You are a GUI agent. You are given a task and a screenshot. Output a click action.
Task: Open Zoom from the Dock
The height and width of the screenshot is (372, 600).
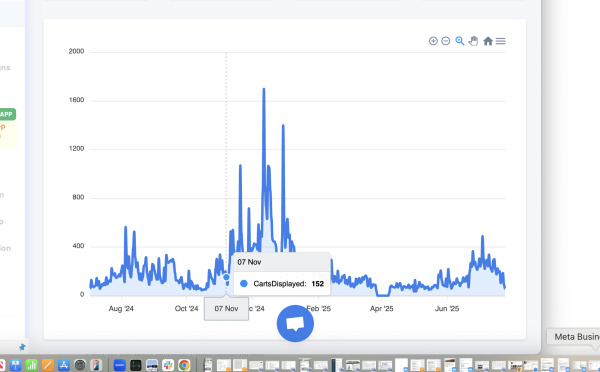tap(119, 365)
